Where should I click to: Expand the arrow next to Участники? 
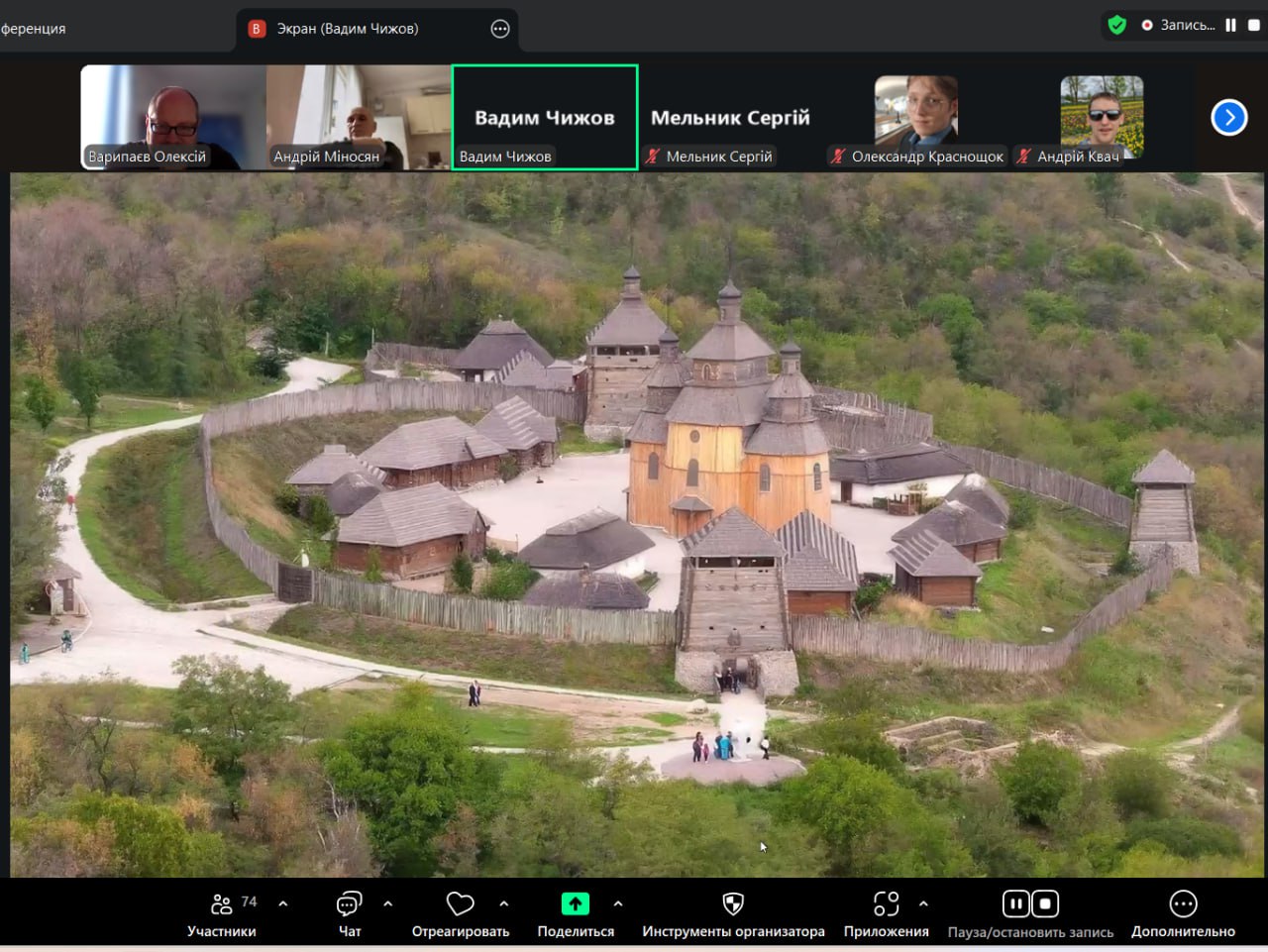(283, 904)
